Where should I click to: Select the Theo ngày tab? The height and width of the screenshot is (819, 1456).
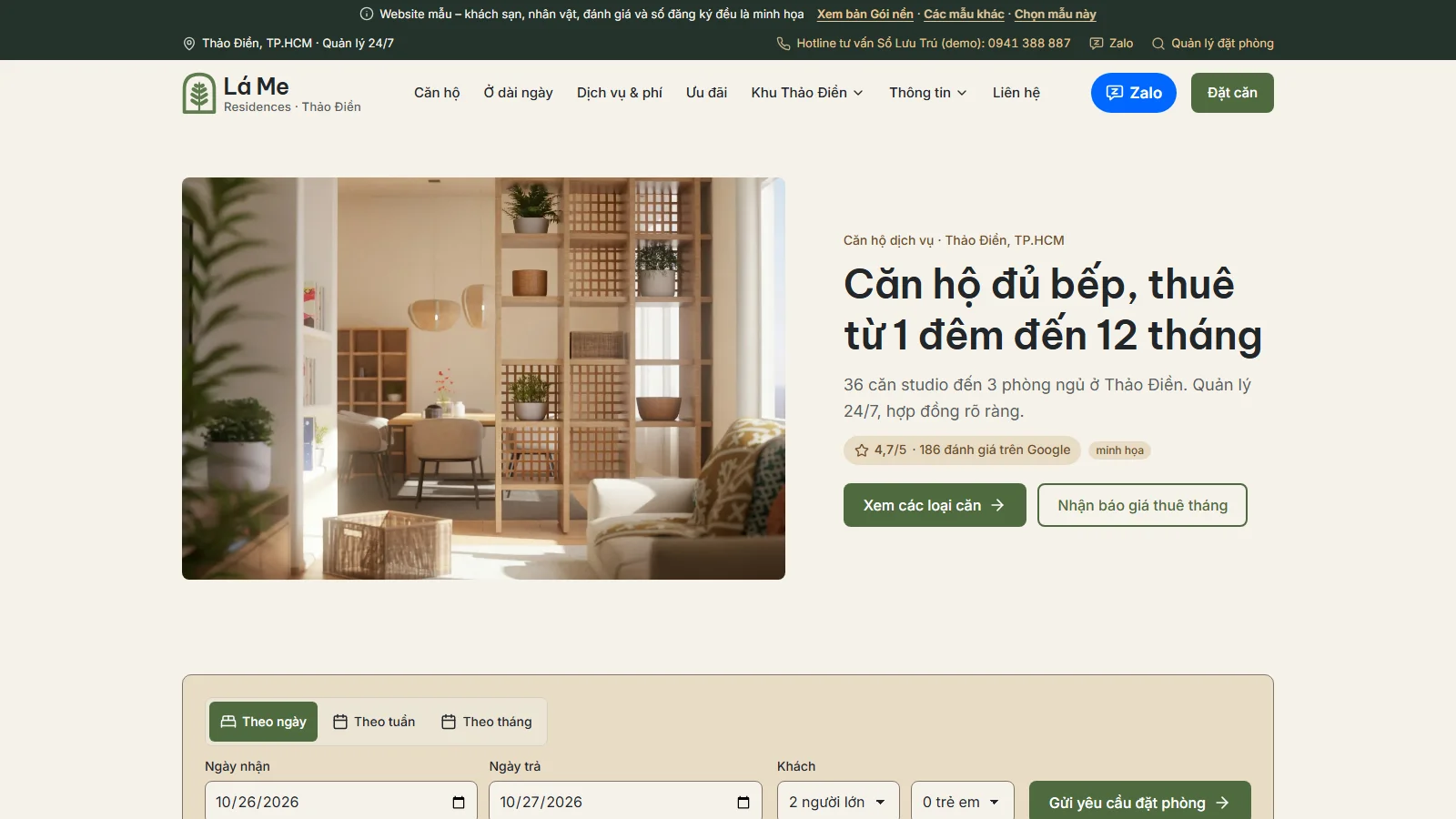263,722
